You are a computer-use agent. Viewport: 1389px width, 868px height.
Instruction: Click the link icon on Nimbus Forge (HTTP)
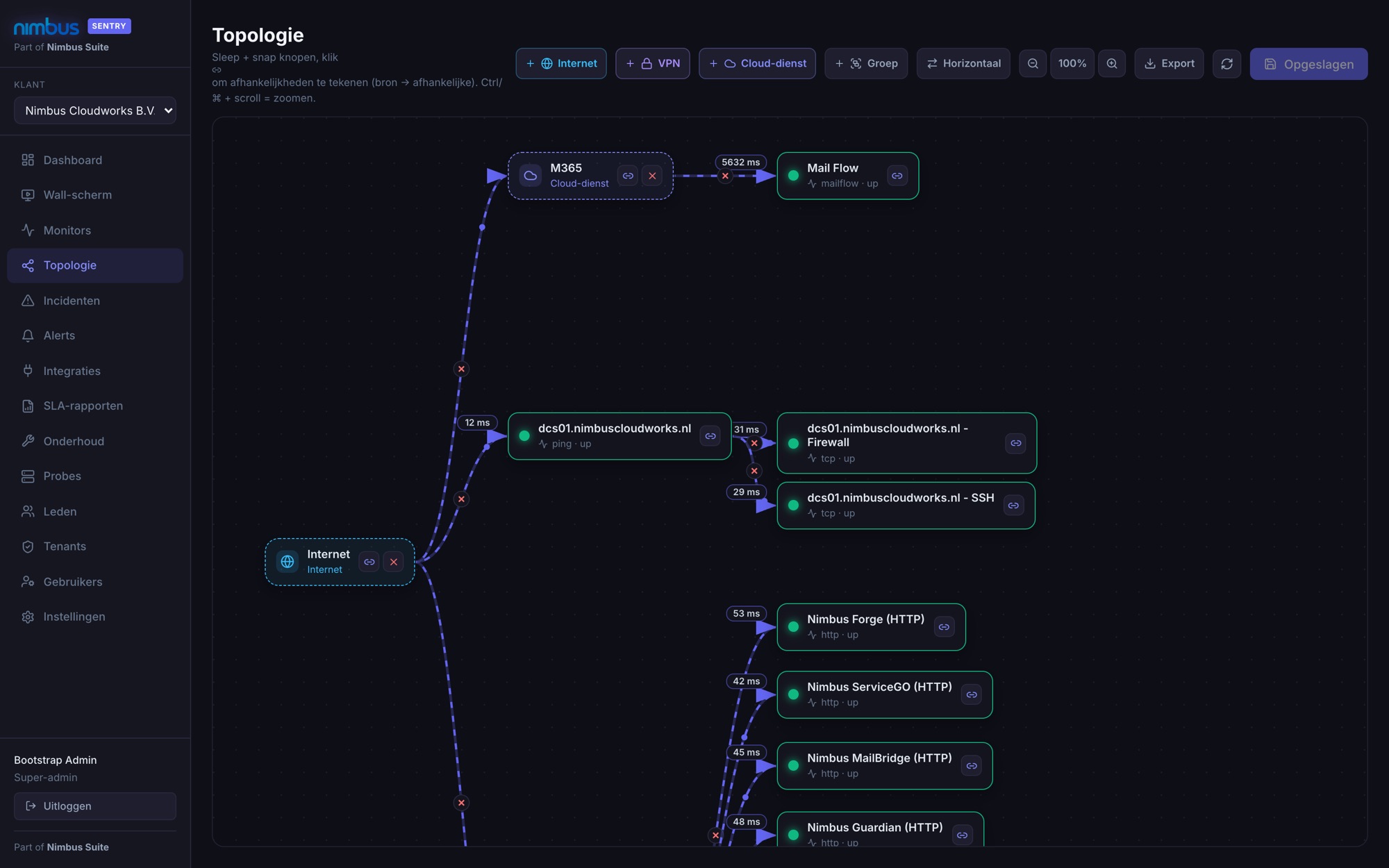click(945, 627)
